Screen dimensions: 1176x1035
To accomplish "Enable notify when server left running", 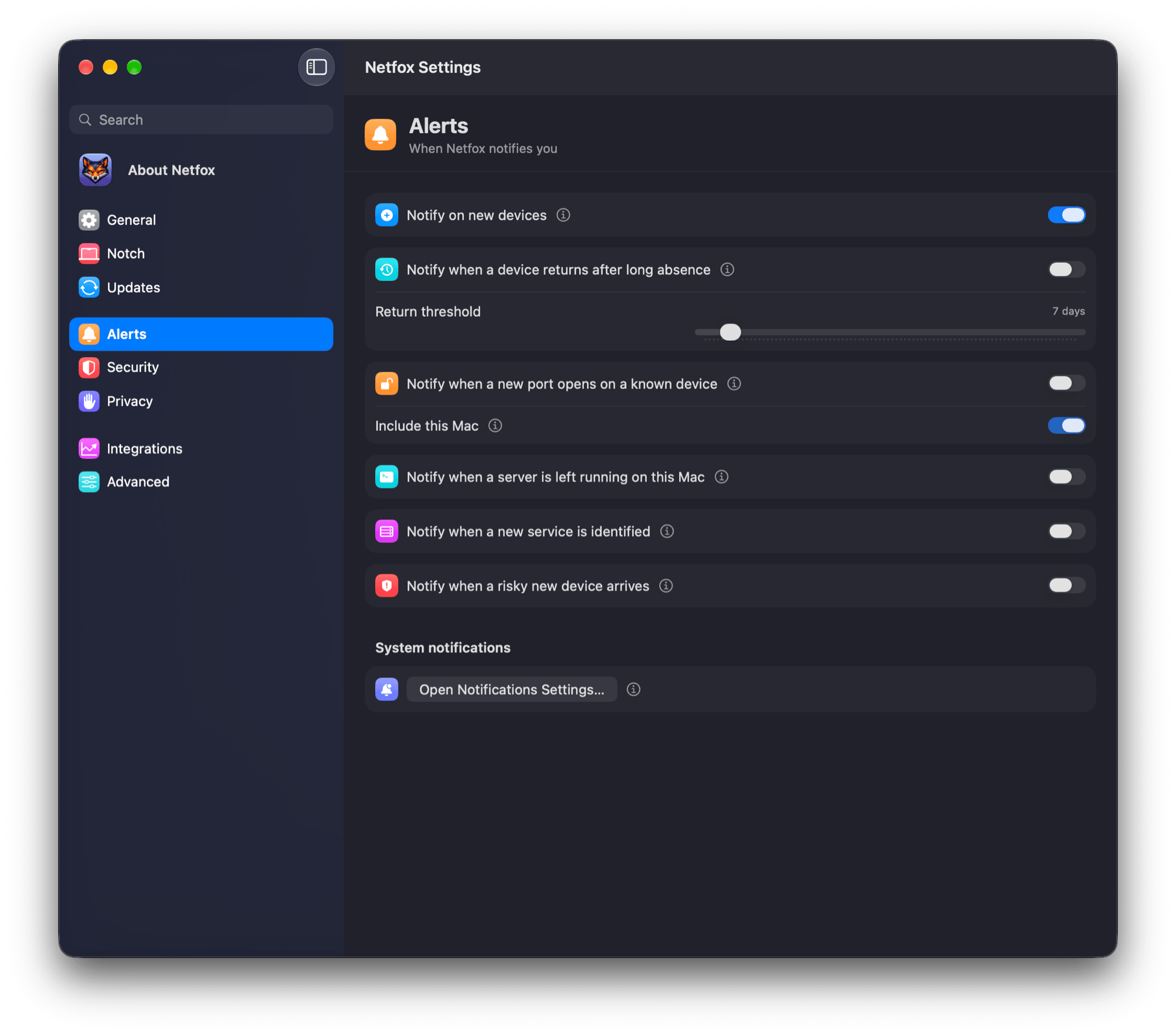I will pyautogui.click(x=1067, y=477).
